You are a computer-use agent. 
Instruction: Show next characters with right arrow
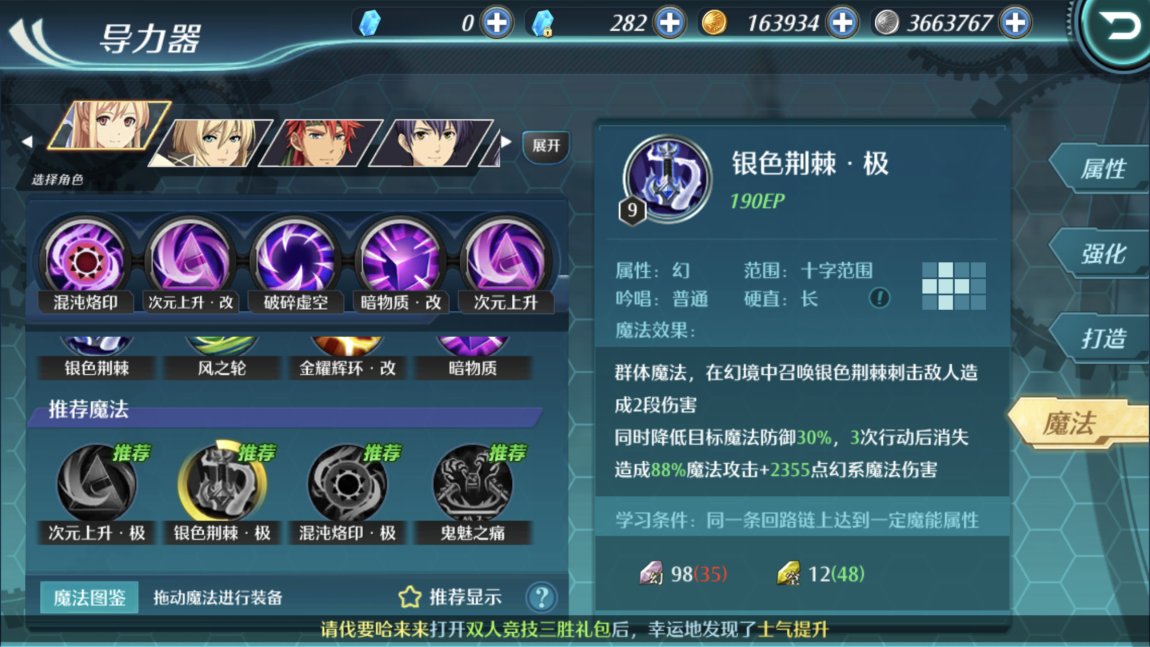coord(506,142)
